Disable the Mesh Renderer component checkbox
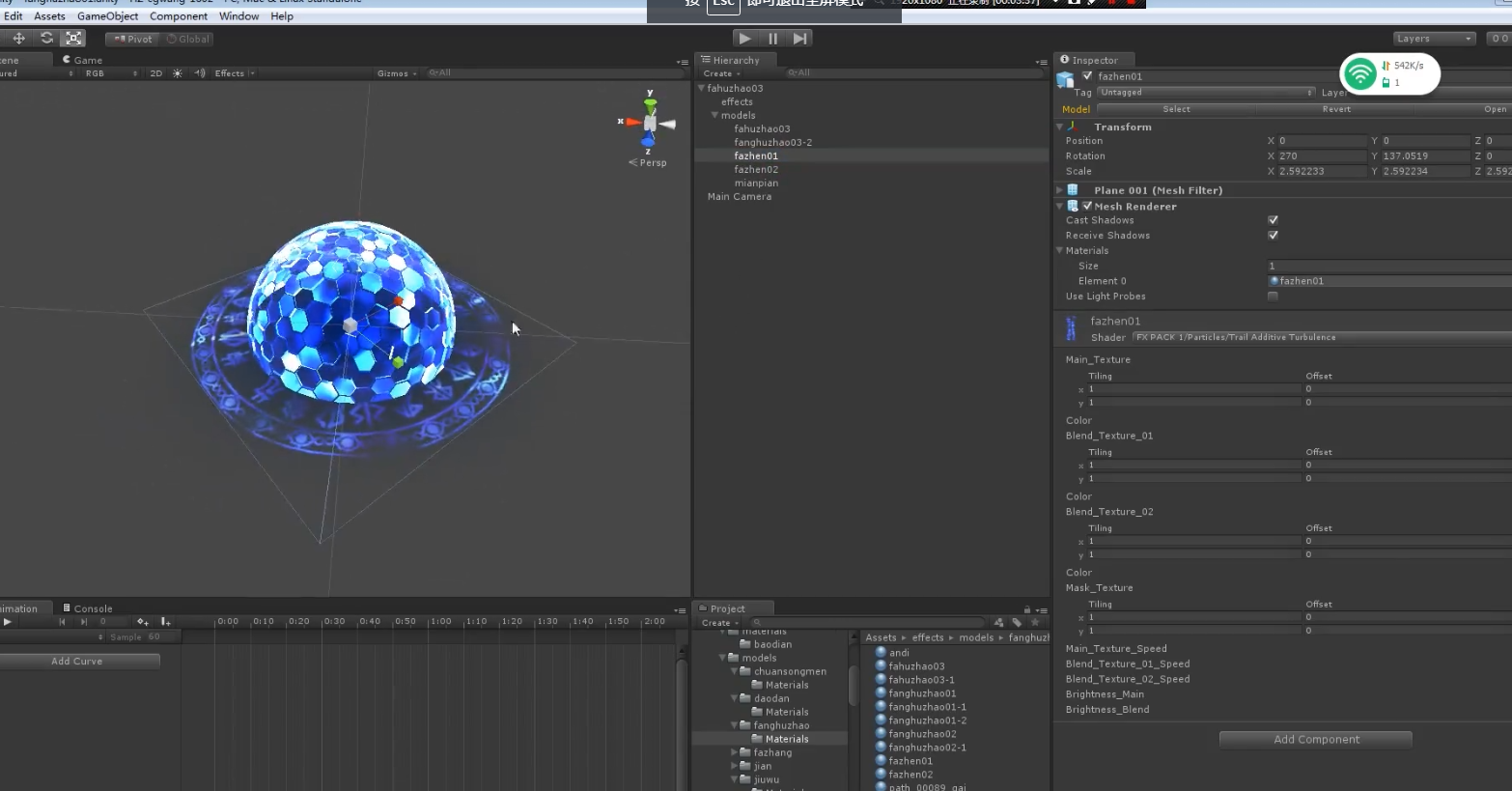Viewport: 1512px width, 791px height. 1087,206
